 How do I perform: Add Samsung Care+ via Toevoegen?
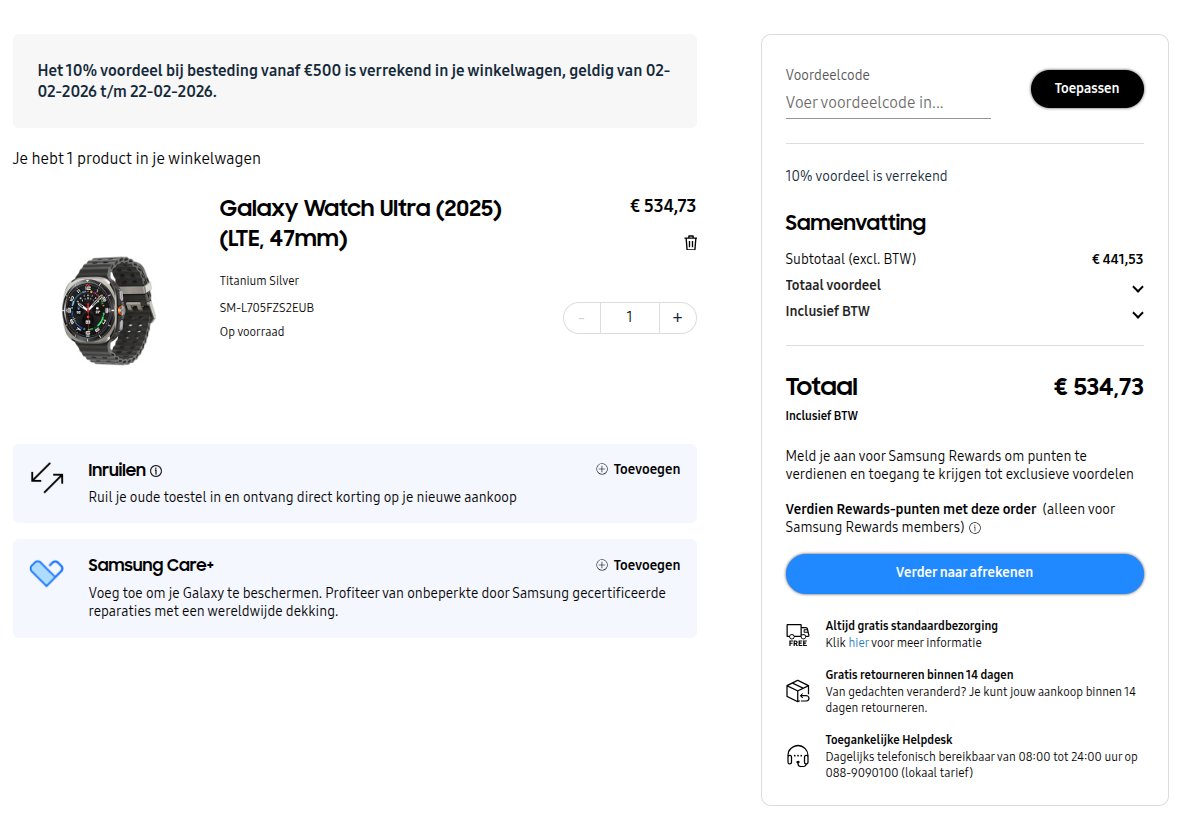click(x=638, y=565)
